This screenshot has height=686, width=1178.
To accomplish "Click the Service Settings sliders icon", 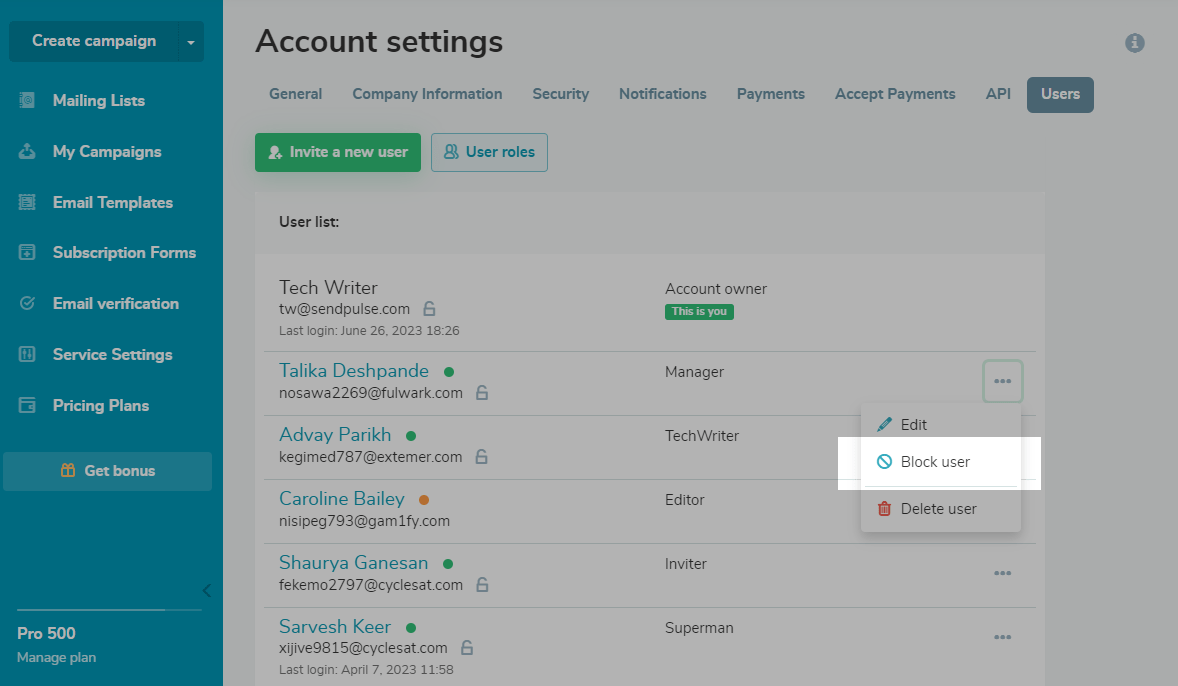I will coord(27,354).
